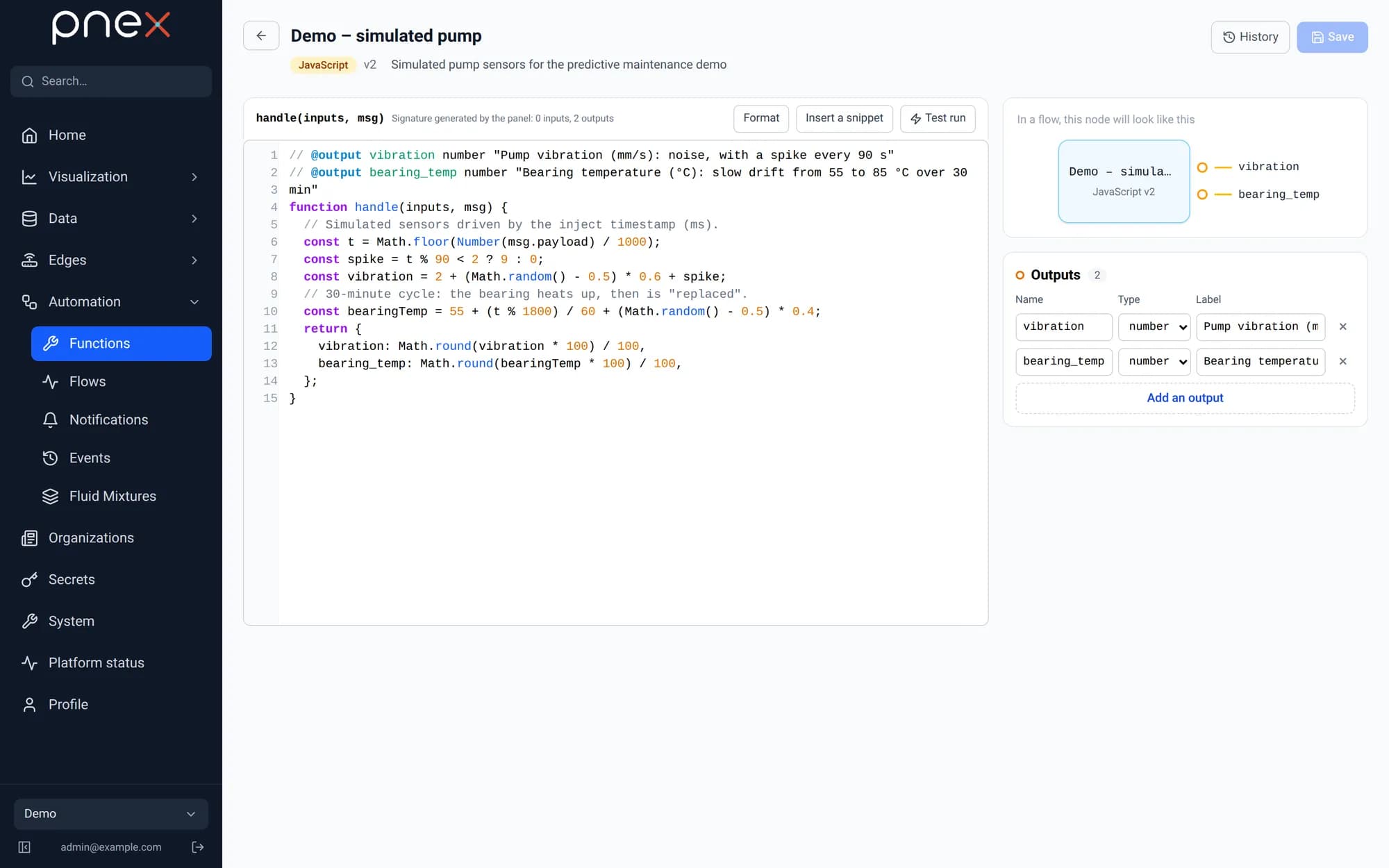Click the Test run button
The image size is (1389, 868).
[938, 118]
